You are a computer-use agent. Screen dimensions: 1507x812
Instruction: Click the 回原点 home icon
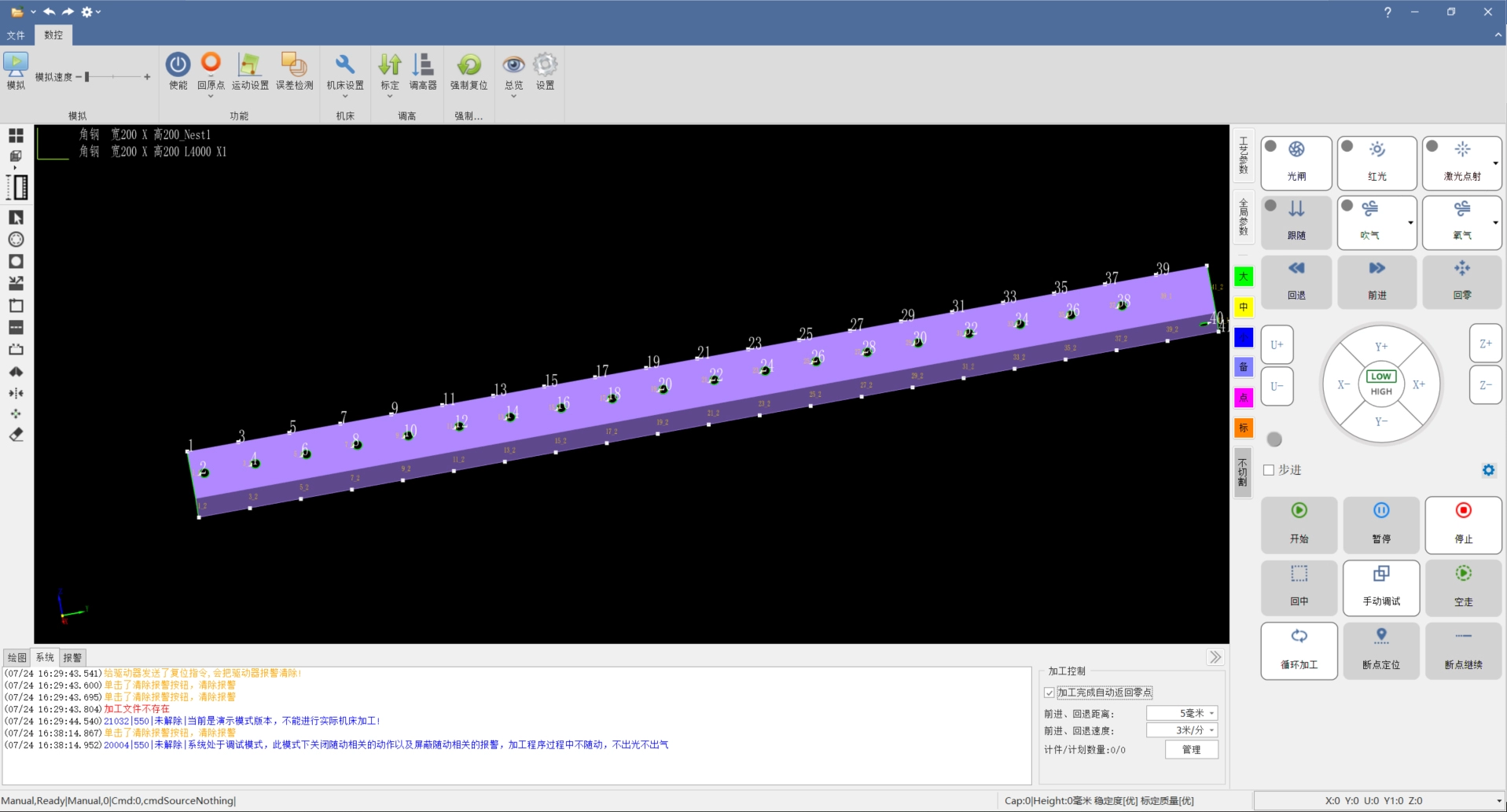click(211, 64)
